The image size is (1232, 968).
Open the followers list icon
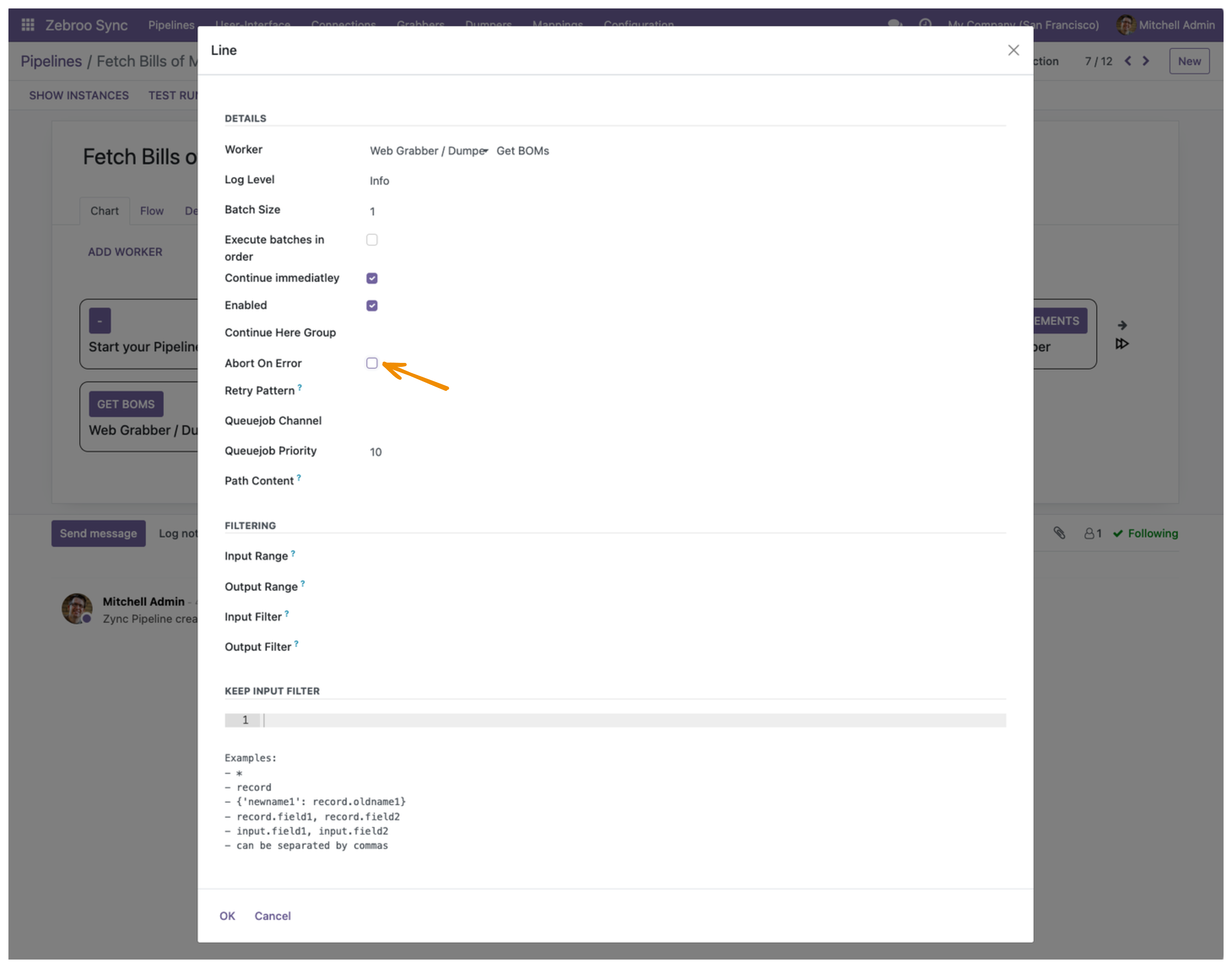point(1092,533)
